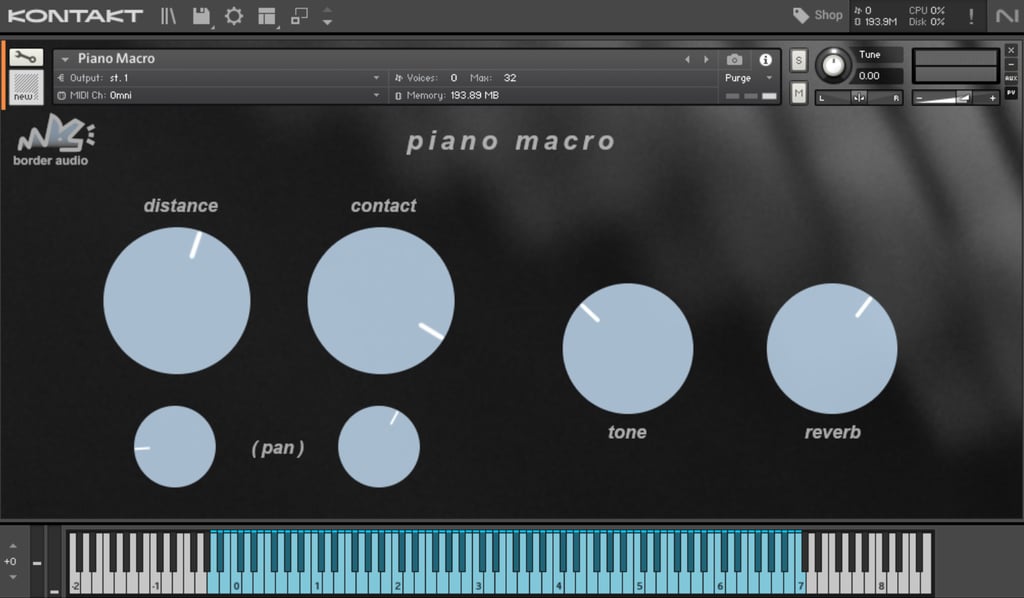Click the new instrument icon thumbnail
The height and width of the screenshot is (598, 1024).
(x=26, y=87)
